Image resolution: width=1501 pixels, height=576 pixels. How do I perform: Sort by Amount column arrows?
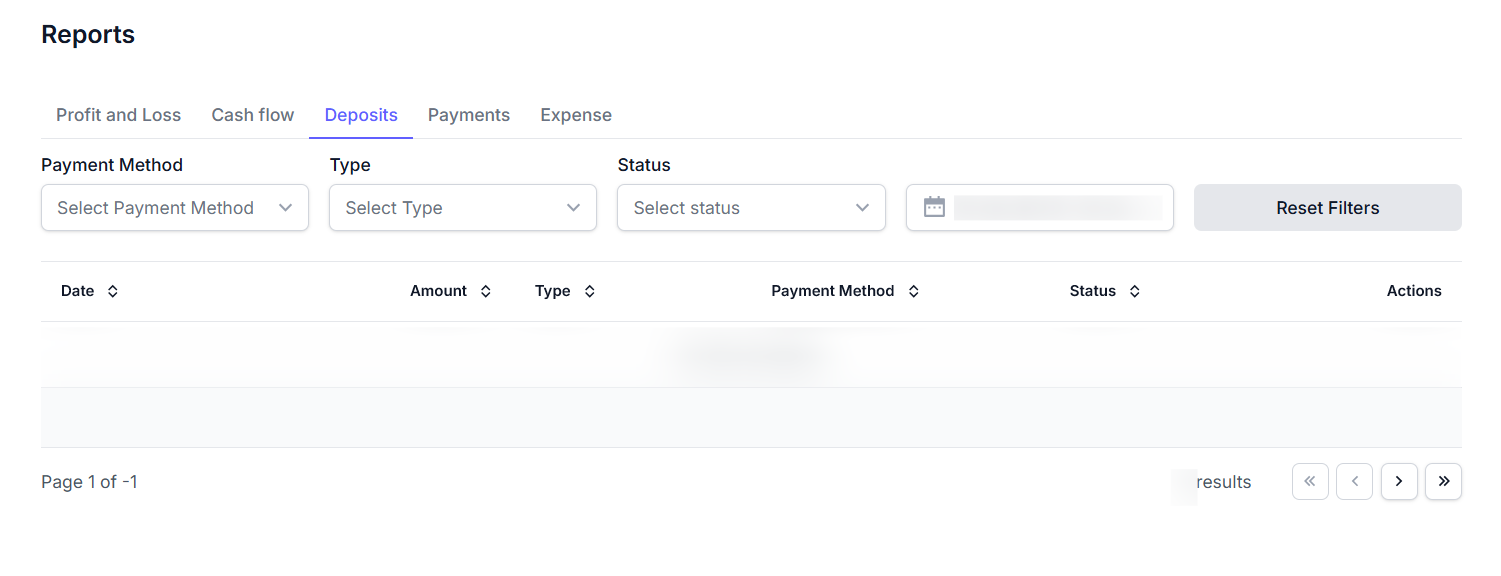pos(486,291)
